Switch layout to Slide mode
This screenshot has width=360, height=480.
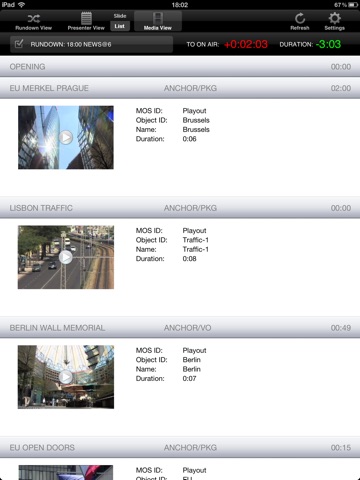[x=120, y=16]
